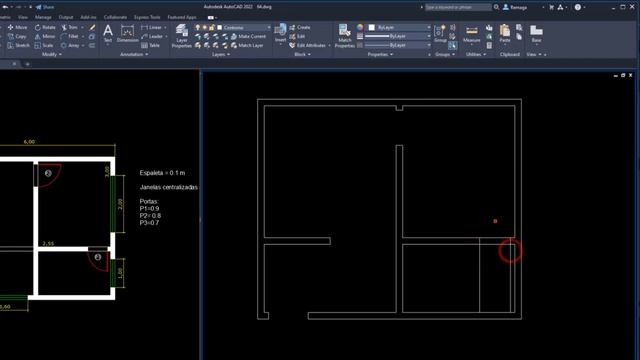
Task: Click Match Layer button
Action: [247, 45]
